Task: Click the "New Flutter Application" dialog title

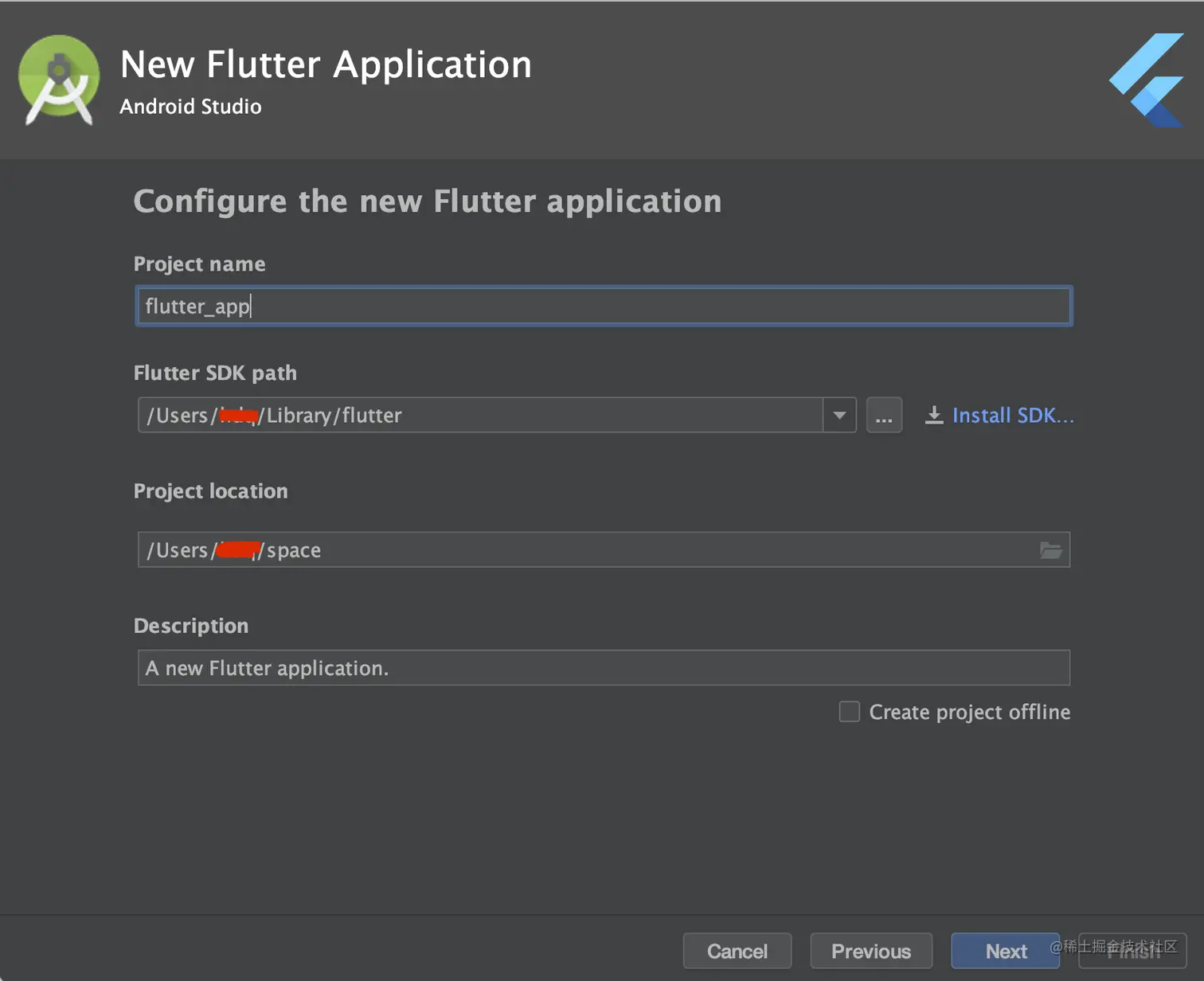Action: (x=326, y=64)
